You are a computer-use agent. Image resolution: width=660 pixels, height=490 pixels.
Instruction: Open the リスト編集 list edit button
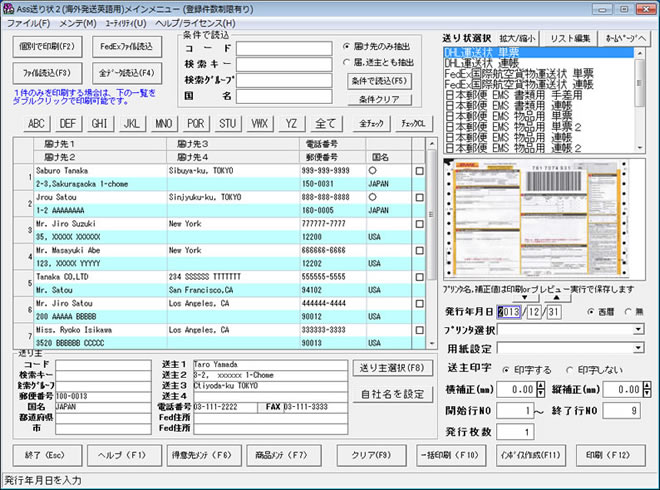[x=569, y=37]
